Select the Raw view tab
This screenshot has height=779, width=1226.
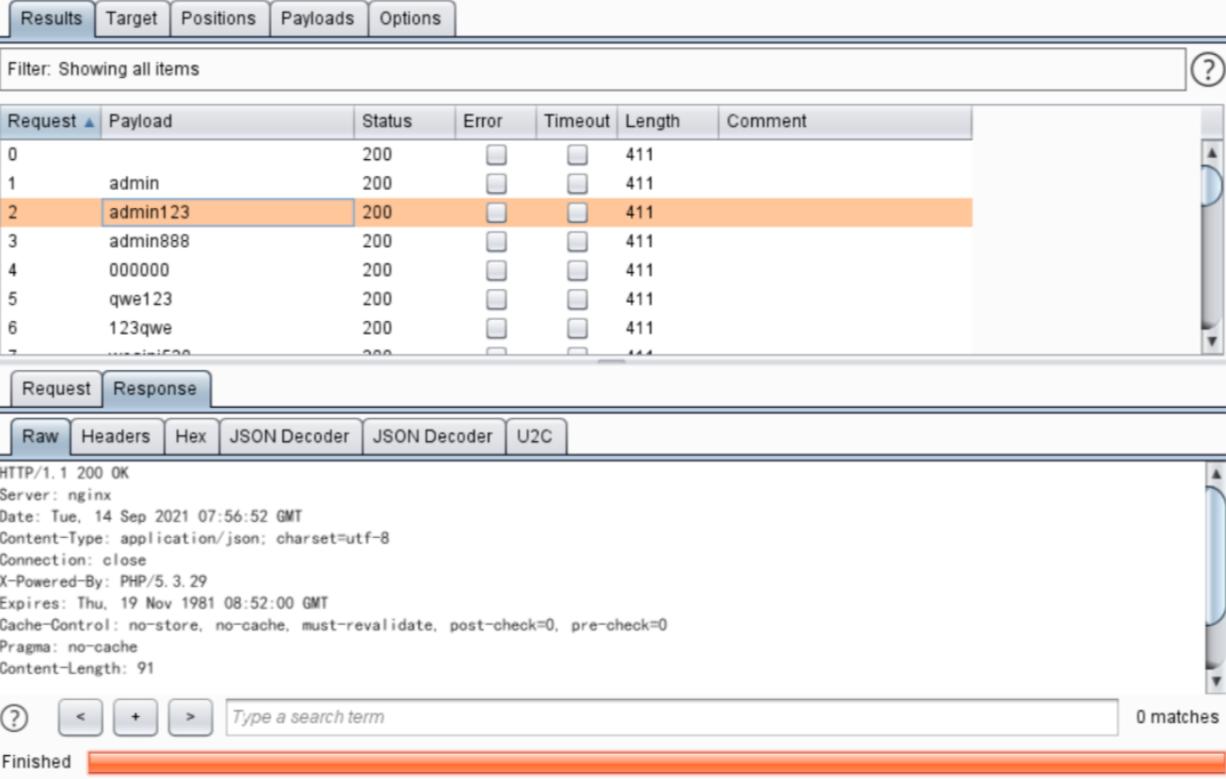pyautogui.click(x=41, y=436)
